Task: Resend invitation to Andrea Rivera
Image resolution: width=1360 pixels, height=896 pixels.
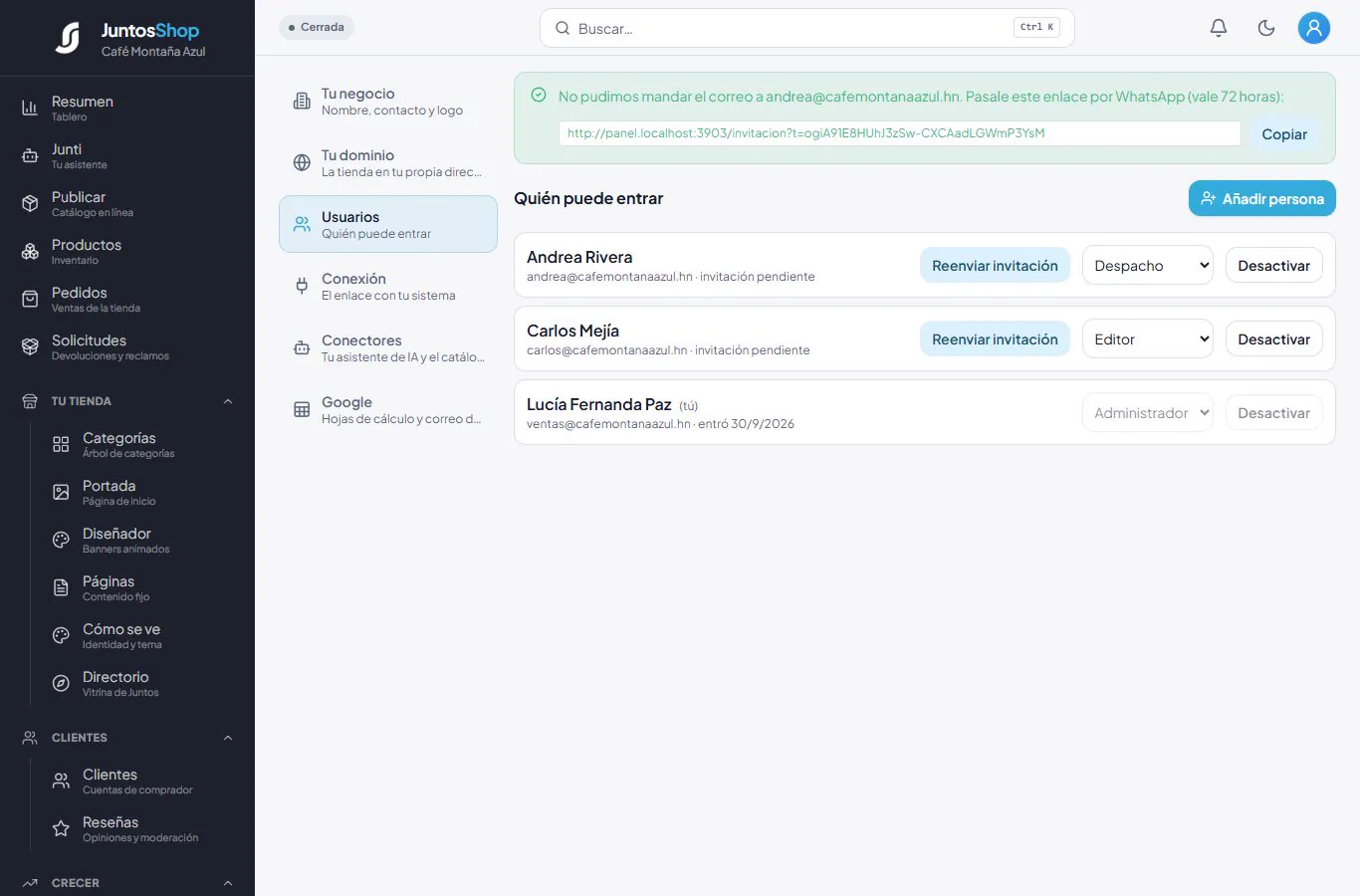Action: point(995,265)
